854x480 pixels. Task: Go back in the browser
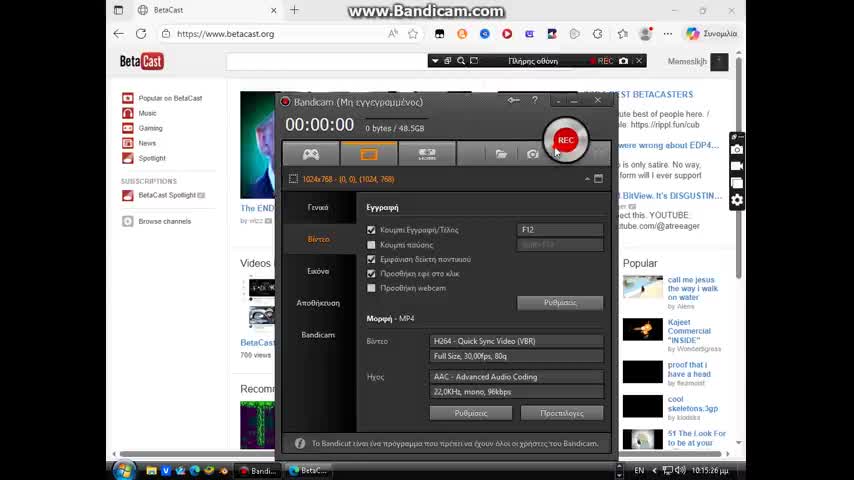118,34
